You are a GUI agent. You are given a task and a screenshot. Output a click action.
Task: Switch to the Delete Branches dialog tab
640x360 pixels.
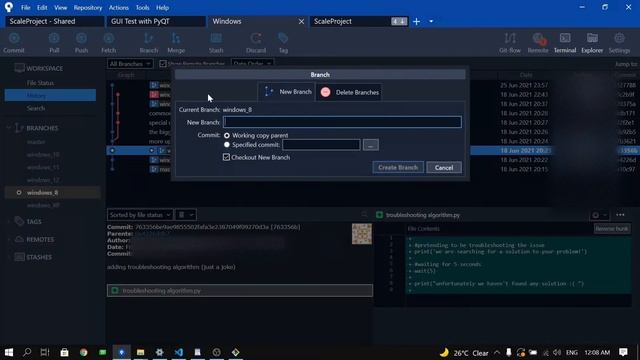point(349,92)
